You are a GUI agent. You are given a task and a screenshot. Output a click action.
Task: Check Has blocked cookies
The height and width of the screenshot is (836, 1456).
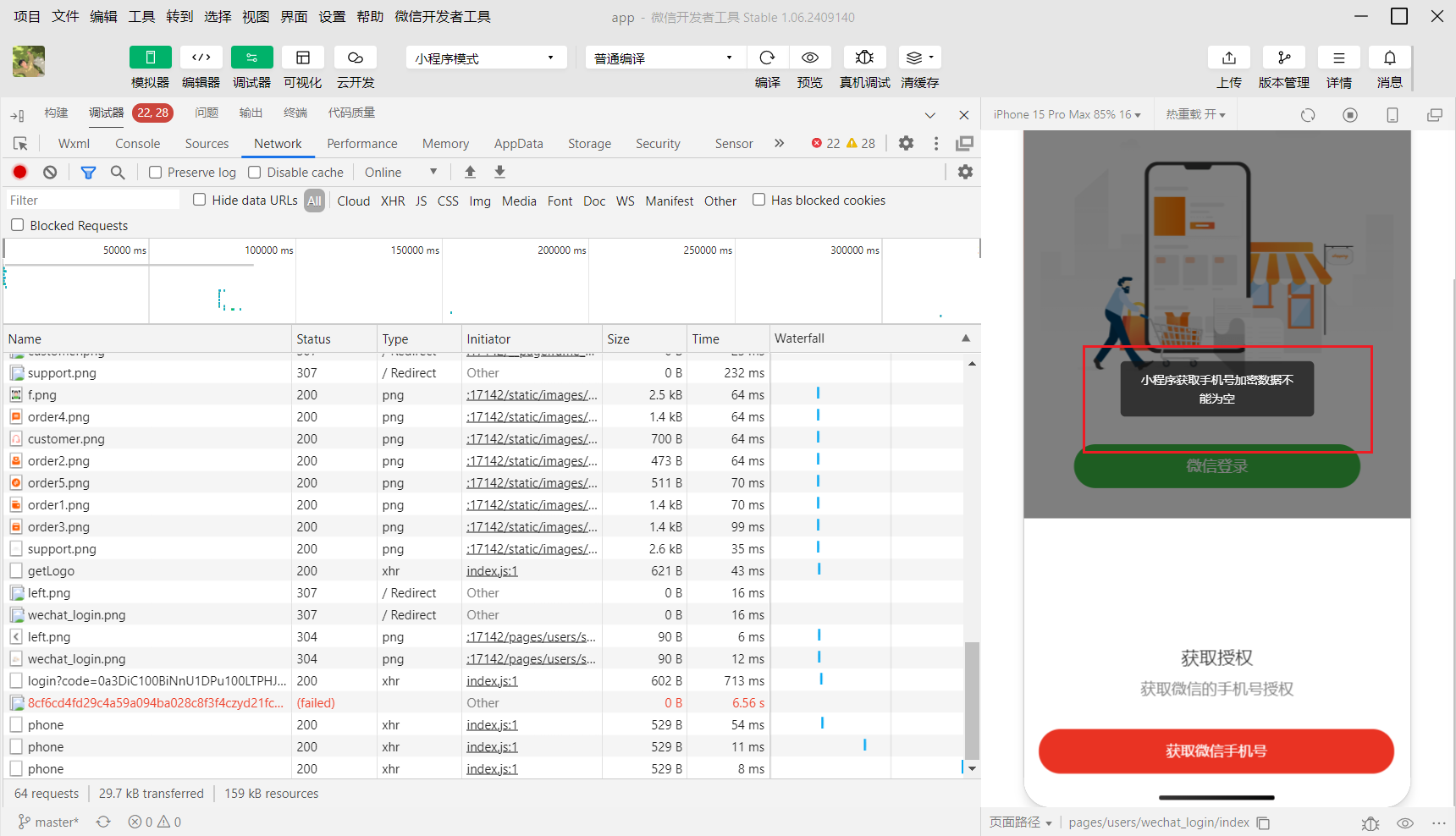759,200
